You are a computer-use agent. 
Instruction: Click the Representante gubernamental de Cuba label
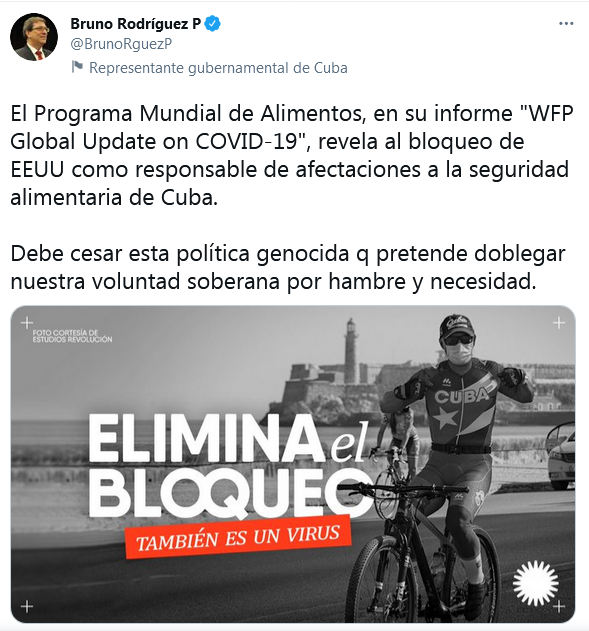click(x=218, y=68)
